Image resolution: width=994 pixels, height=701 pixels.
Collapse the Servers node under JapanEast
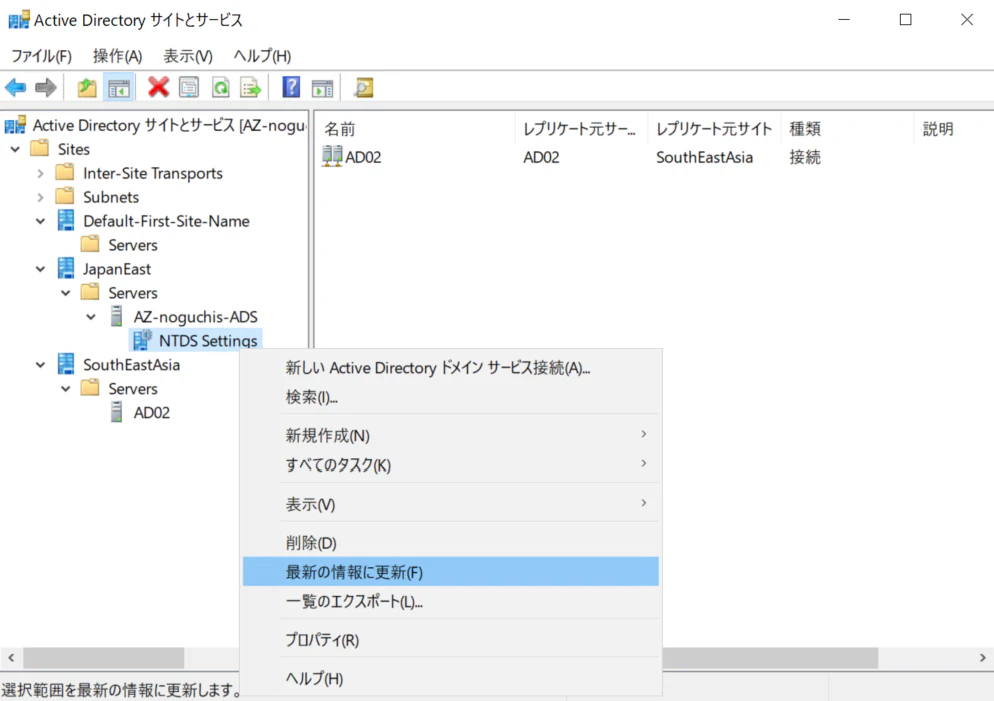coord(66,293)
